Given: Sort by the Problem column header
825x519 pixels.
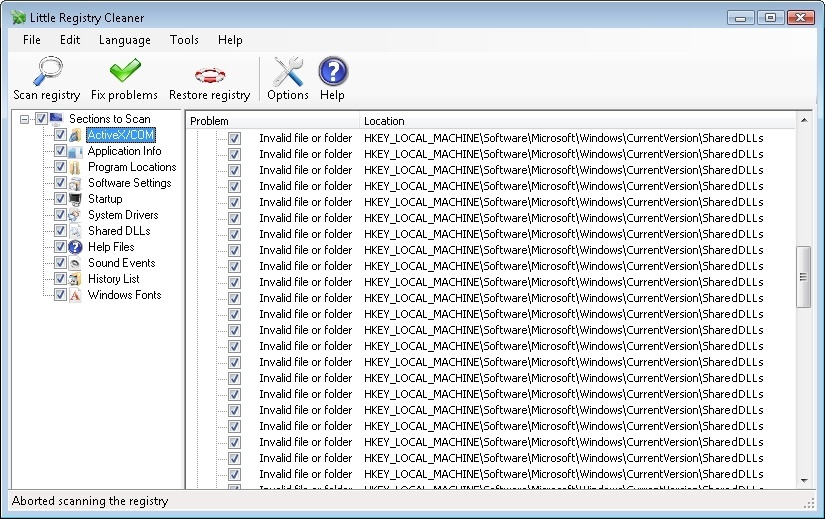Looking at the screenshot, I should pyautogui.click(x=273, y=121).
